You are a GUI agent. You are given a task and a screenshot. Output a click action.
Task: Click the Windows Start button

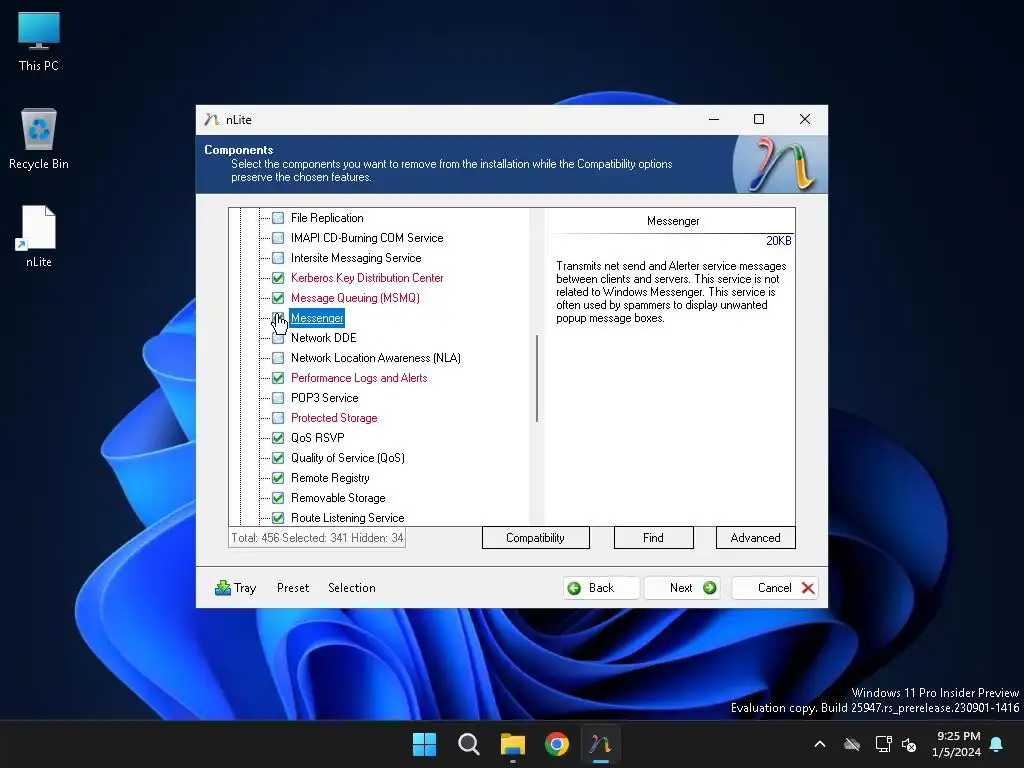pyautogui.click(x=424, y=744)
